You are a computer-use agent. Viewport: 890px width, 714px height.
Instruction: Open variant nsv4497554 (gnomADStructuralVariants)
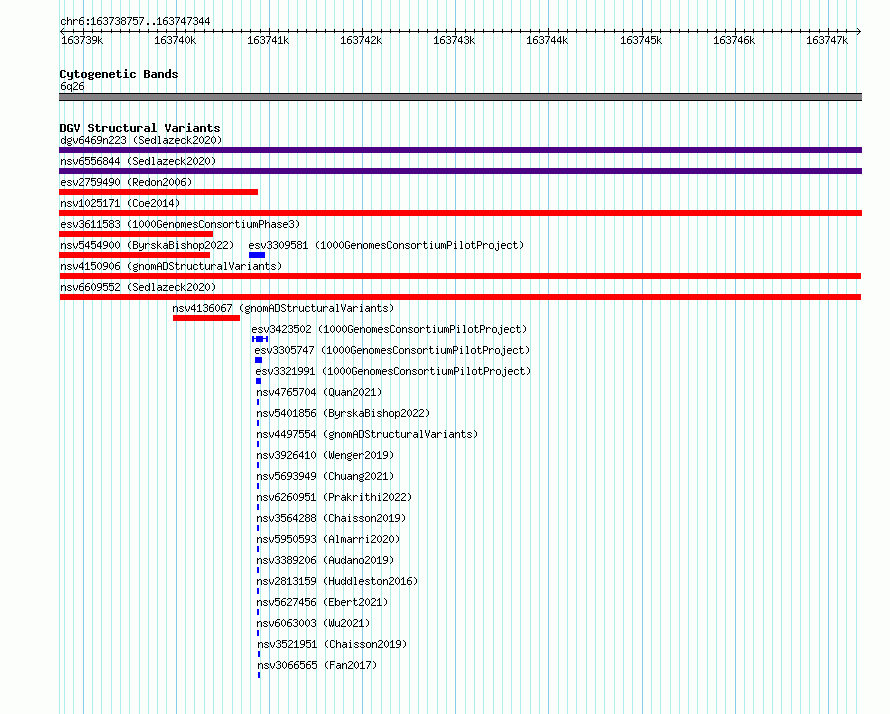point(367,434)
